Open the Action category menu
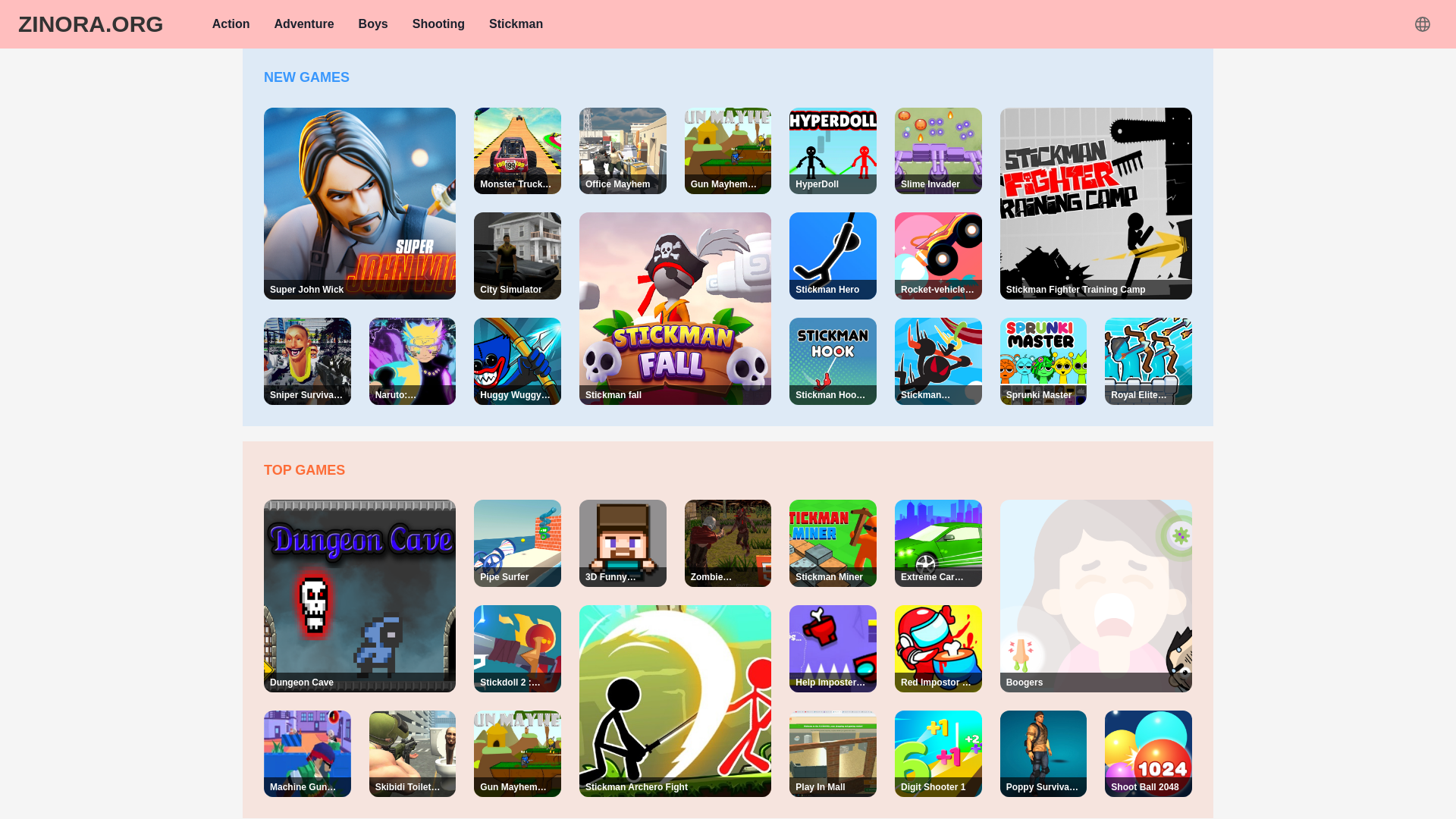This screenshot has width=1456, height=819. (x=231, y=24)
